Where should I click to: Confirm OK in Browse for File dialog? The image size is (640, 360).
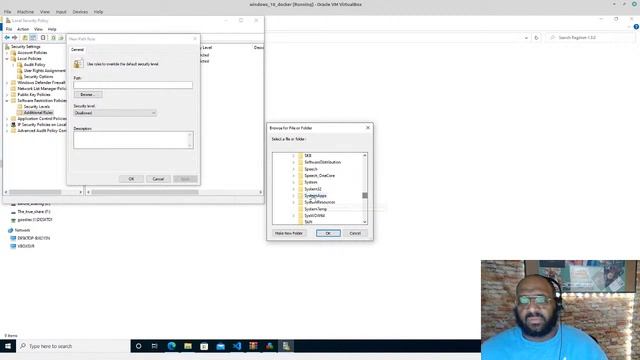tap(328, 233)
